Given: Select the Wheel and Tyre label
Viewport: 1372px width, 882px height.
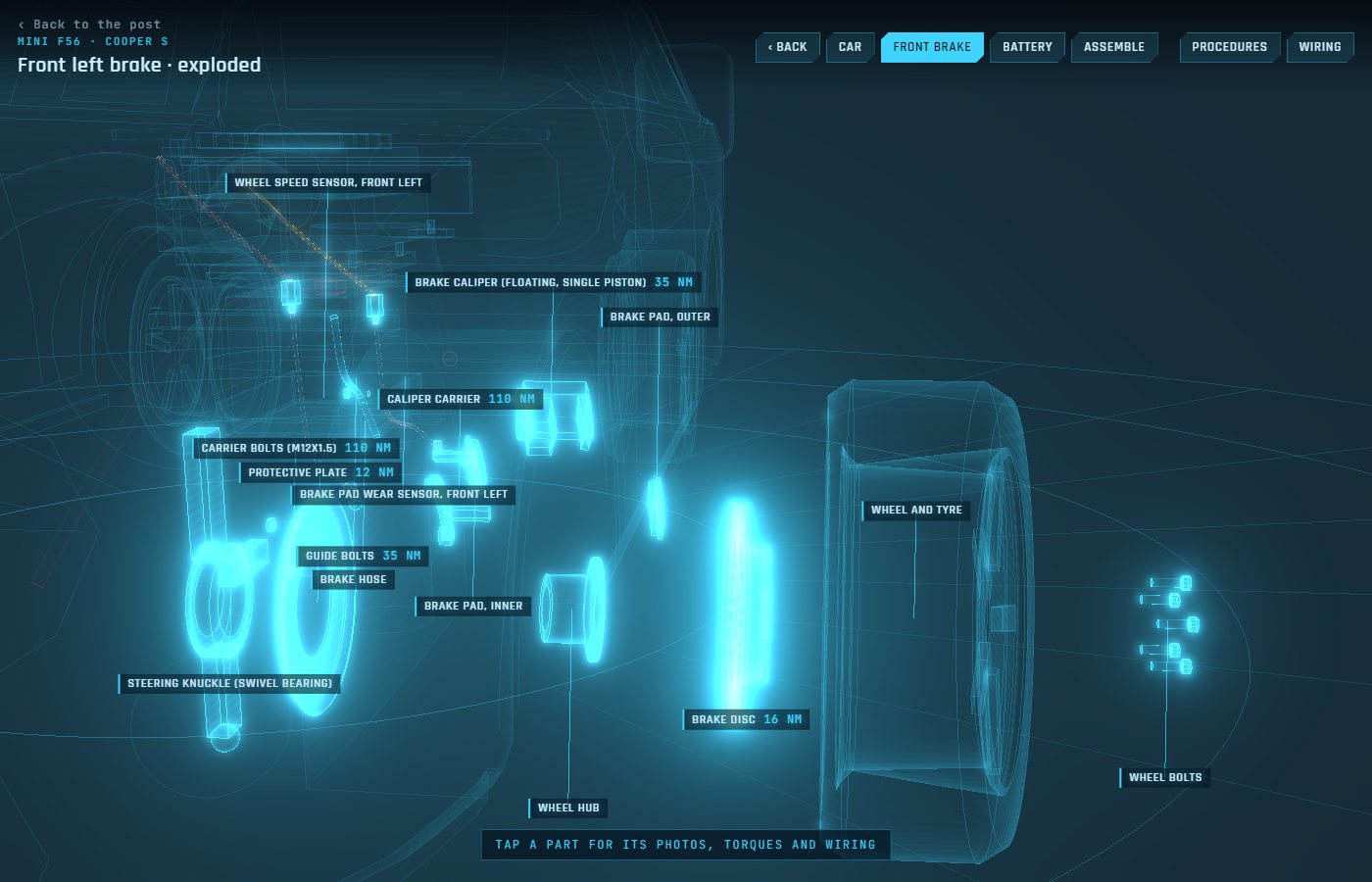Looking at the screenshot, I should click(x=916, y=510).
